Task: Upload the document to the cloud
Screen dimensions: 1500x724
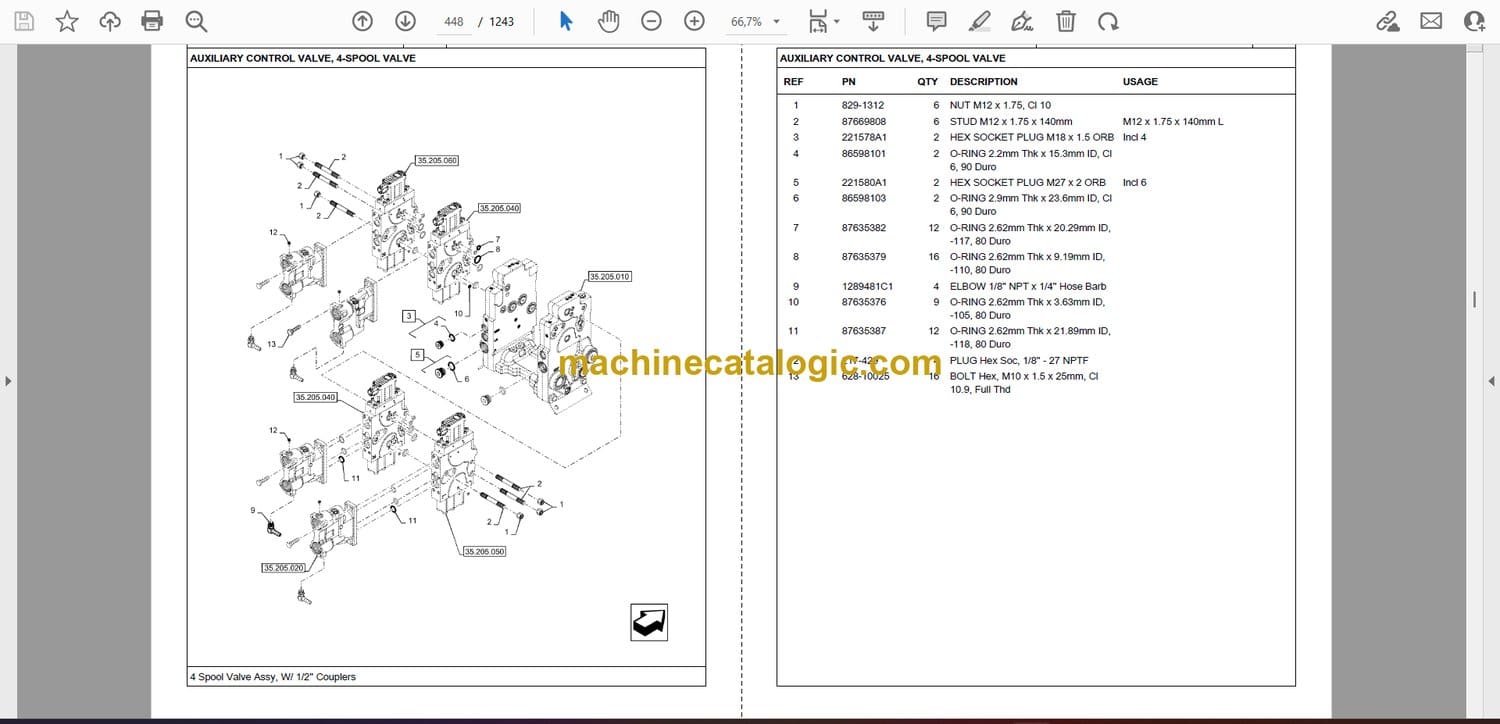Action: click(x=110, y=21)
